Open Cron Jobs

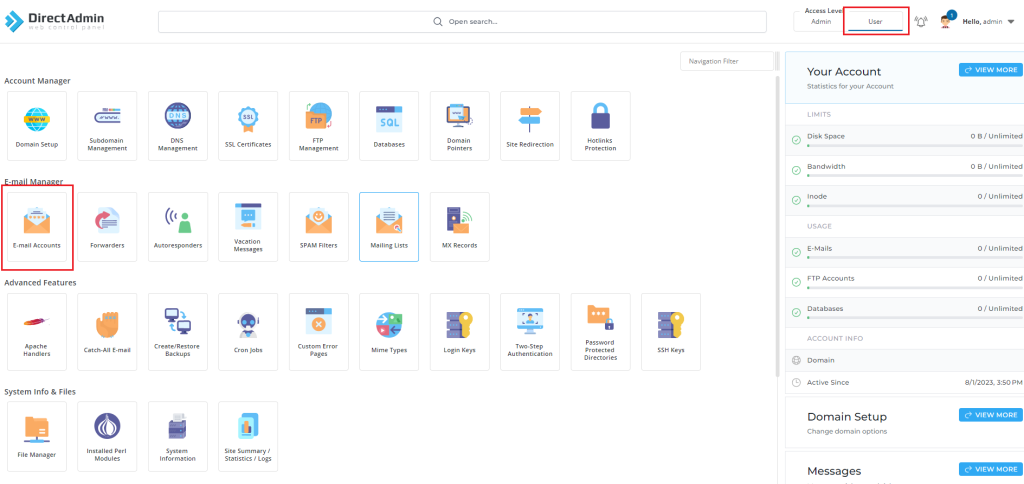[x=248, y=327]
